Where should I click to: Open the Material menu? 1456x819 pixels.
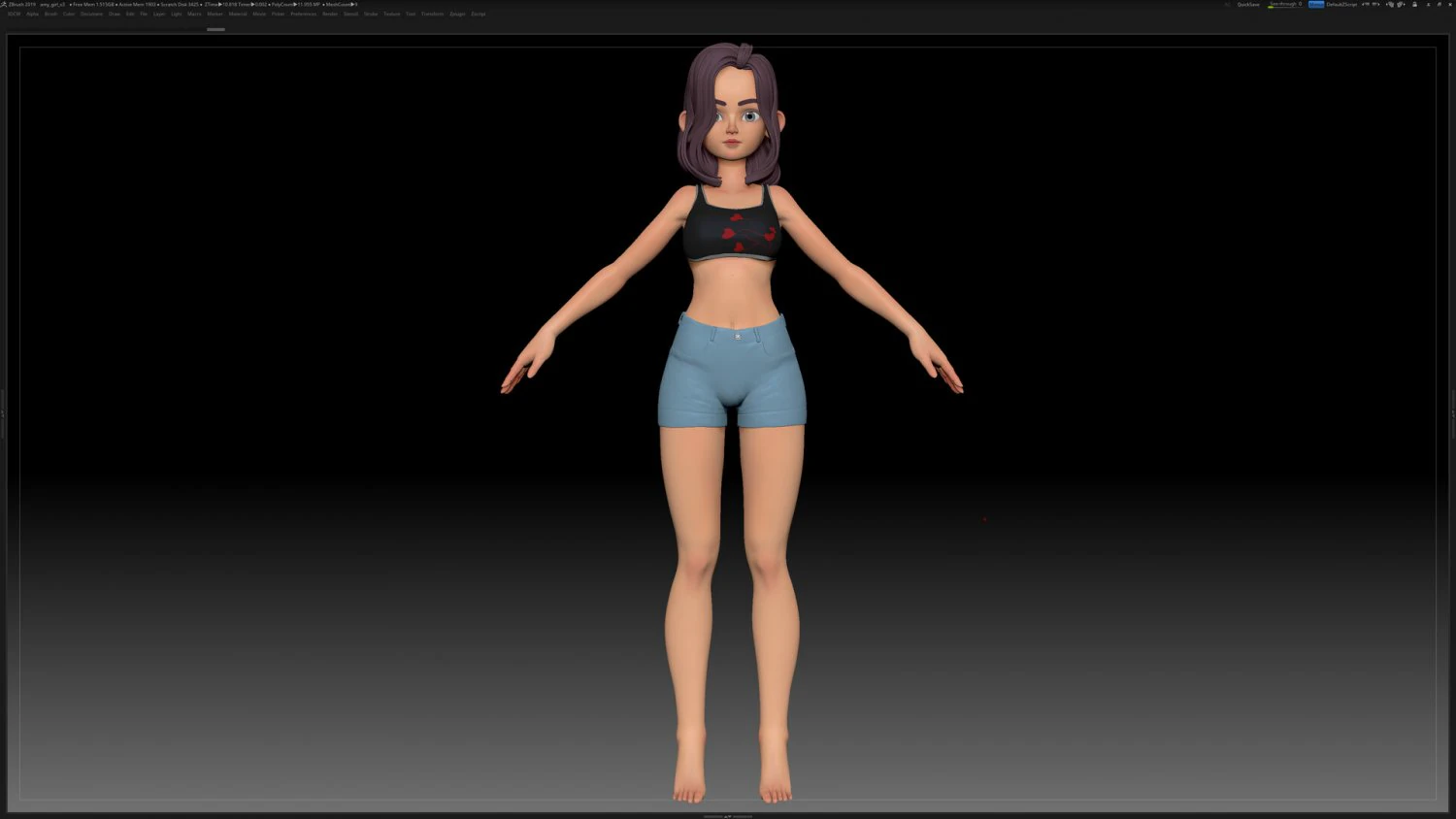click(238, 14)
